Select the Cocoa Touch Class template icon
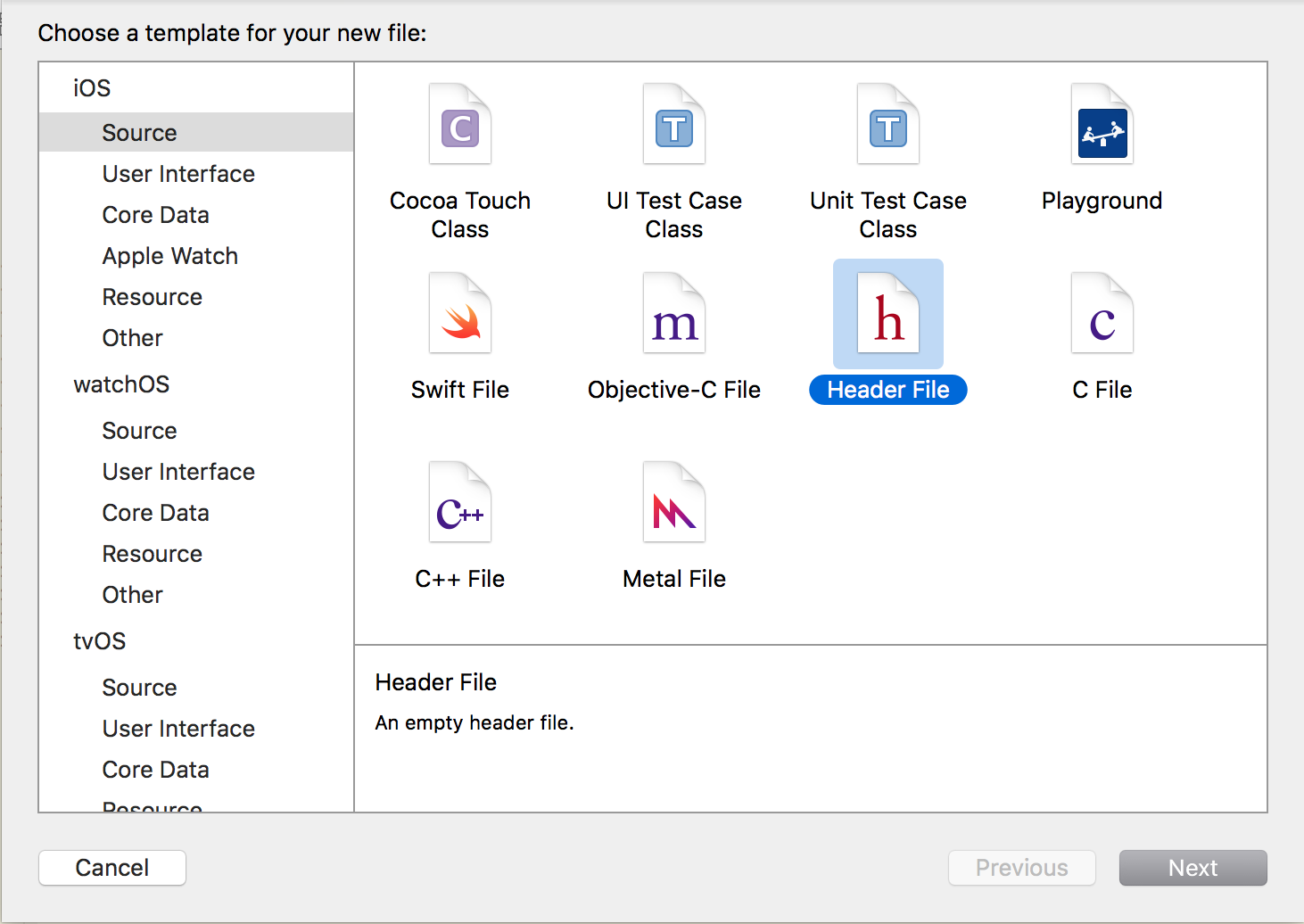1304x924 pixels. 460,124
